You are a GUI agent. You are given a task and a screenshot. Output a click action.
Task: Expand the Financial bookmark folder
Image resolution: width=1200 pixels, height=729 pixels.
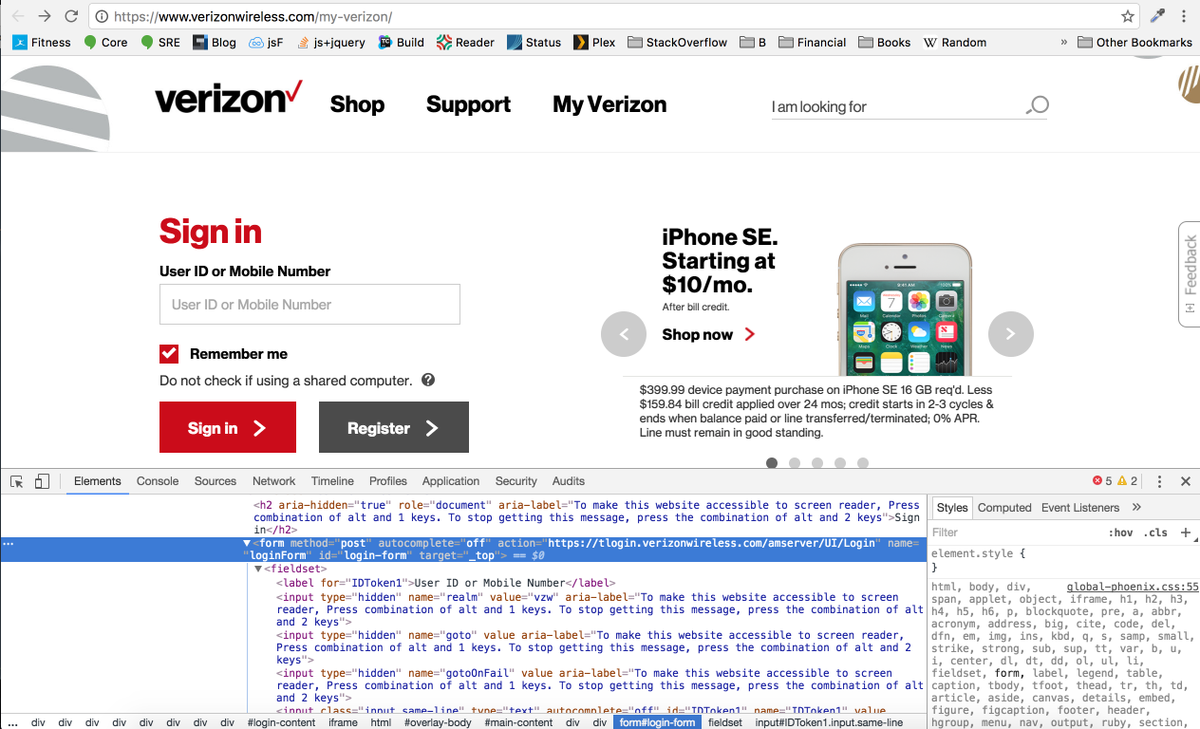[x=812, y=42]
